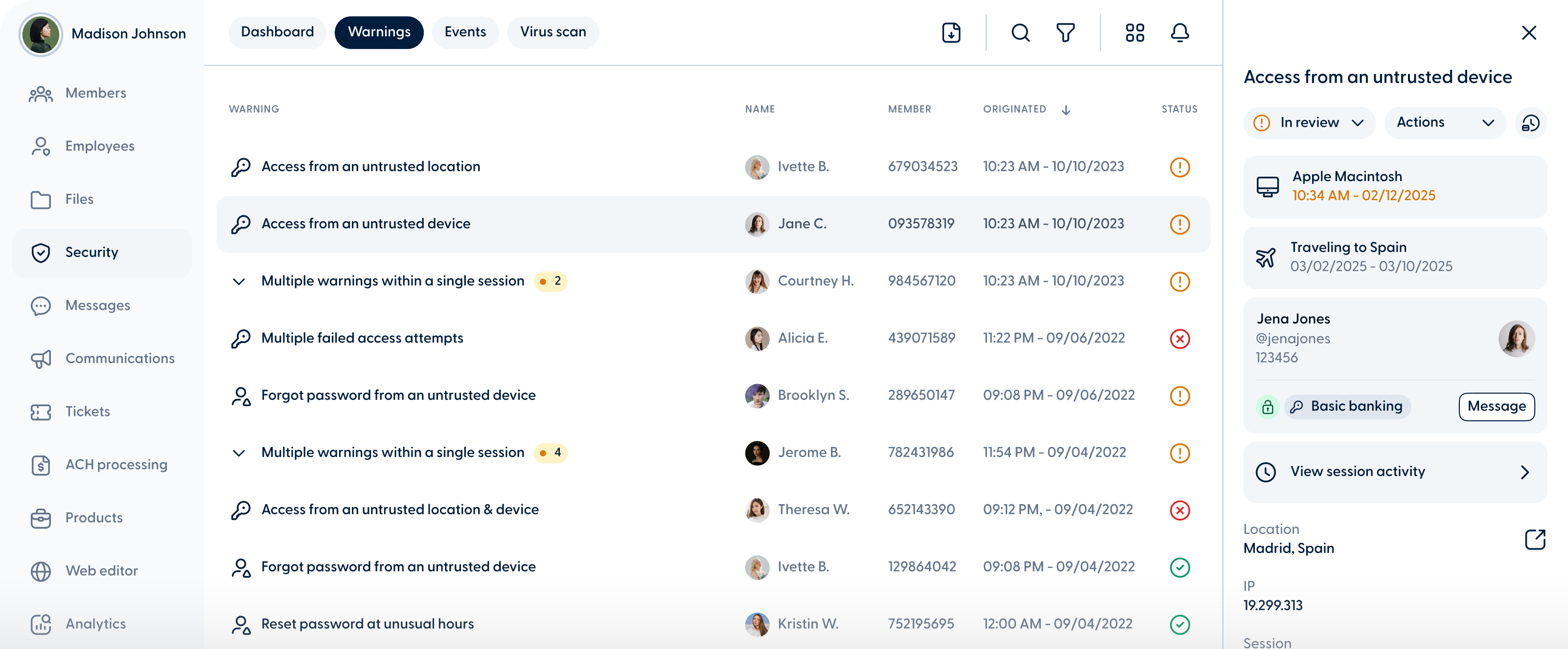The image size is (1568, 649).
Task: Open location external link icon
Action: point(1535,539)
